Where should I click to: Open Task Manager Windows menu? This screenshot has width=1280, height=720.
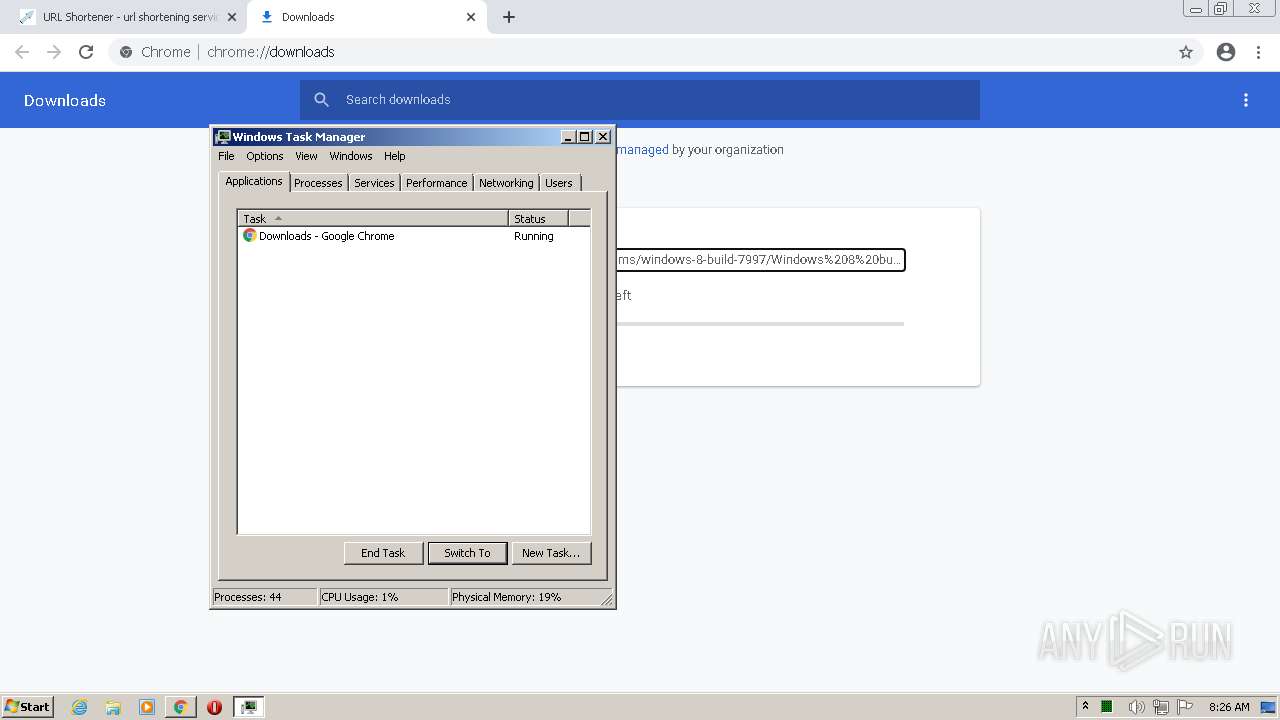(351, 156)
